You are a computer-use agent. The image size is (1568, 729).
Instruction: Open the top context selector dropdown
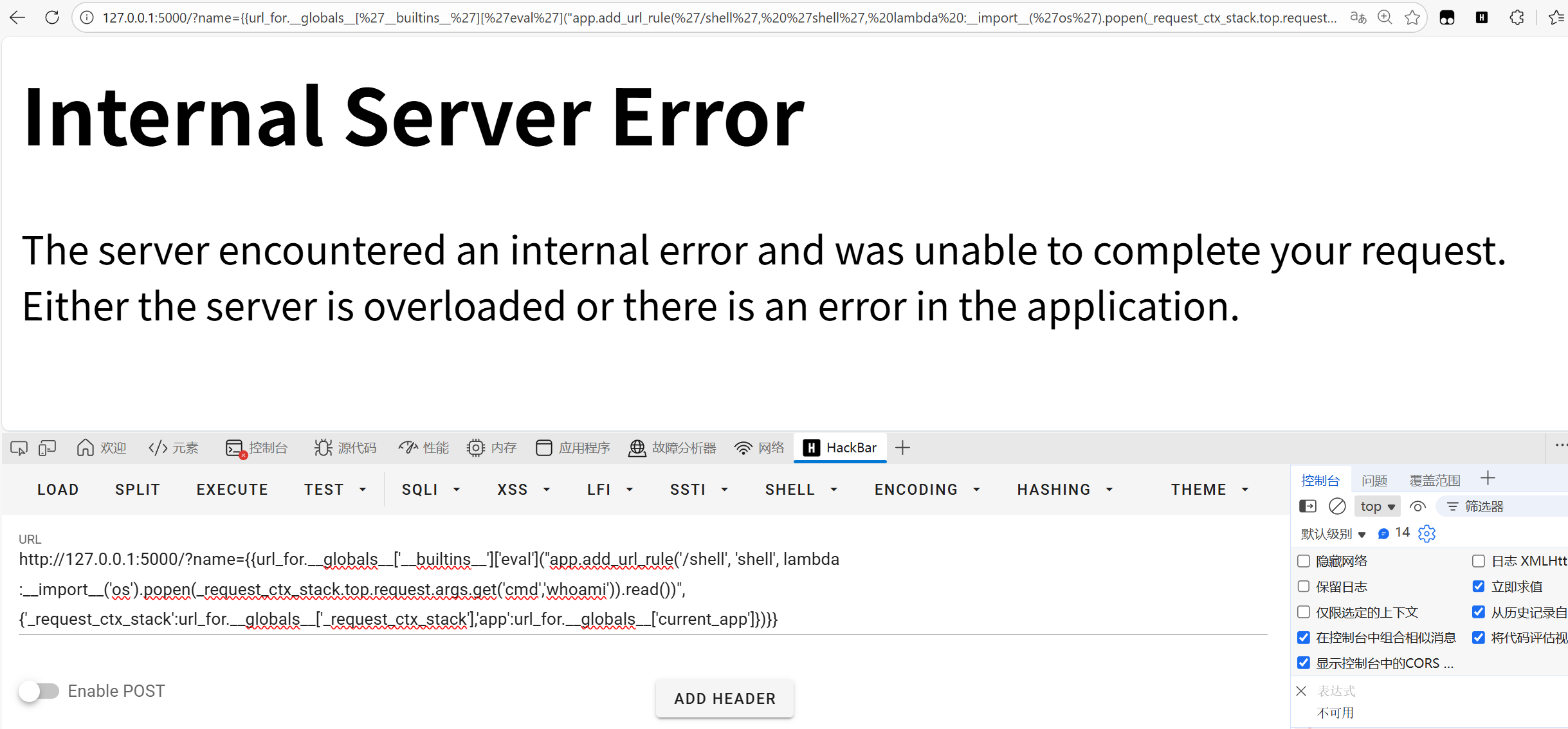tap(1377, 506)
